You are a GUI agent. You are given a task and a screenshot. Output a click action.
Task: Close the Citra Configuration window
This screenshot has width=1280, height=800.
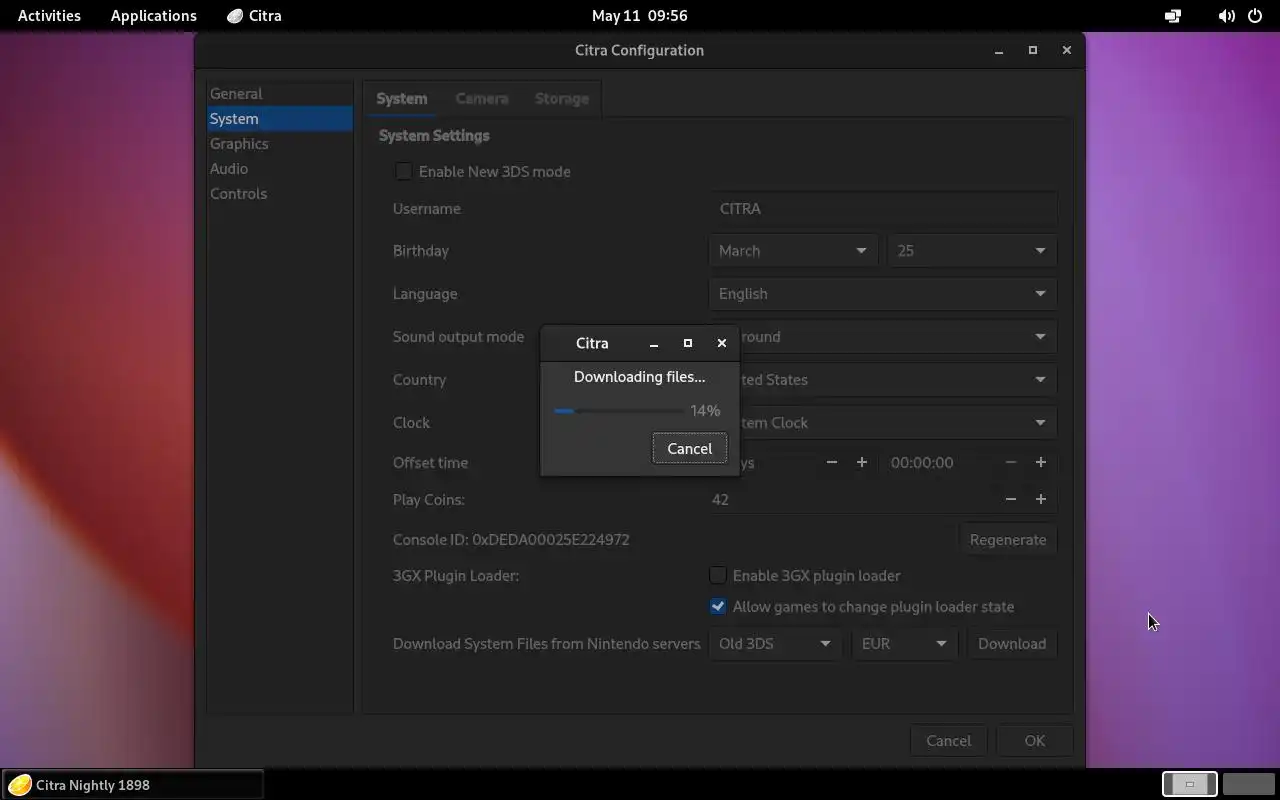tap(1067, 50)
